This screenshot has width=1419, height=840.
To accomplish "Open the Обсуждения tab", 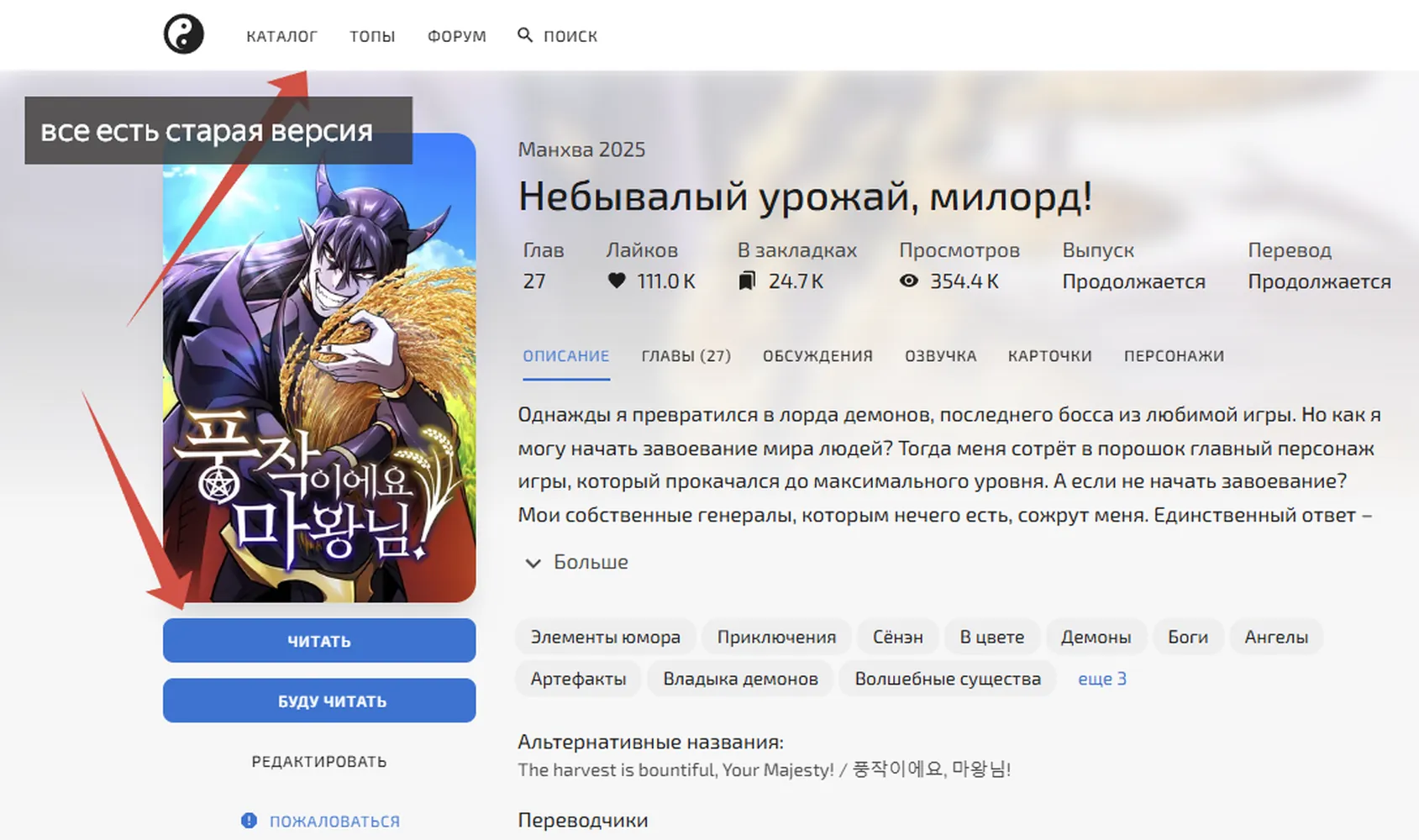I will tap(817, 356).
